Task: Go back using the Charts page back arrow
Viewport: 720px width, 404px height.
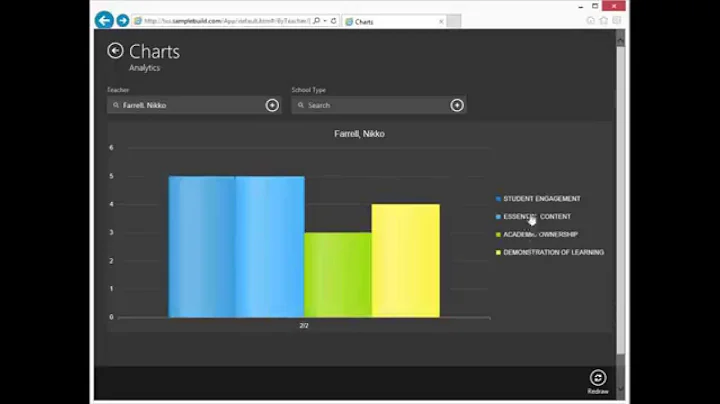Action: pyautogui.click(x=115, y=50)
